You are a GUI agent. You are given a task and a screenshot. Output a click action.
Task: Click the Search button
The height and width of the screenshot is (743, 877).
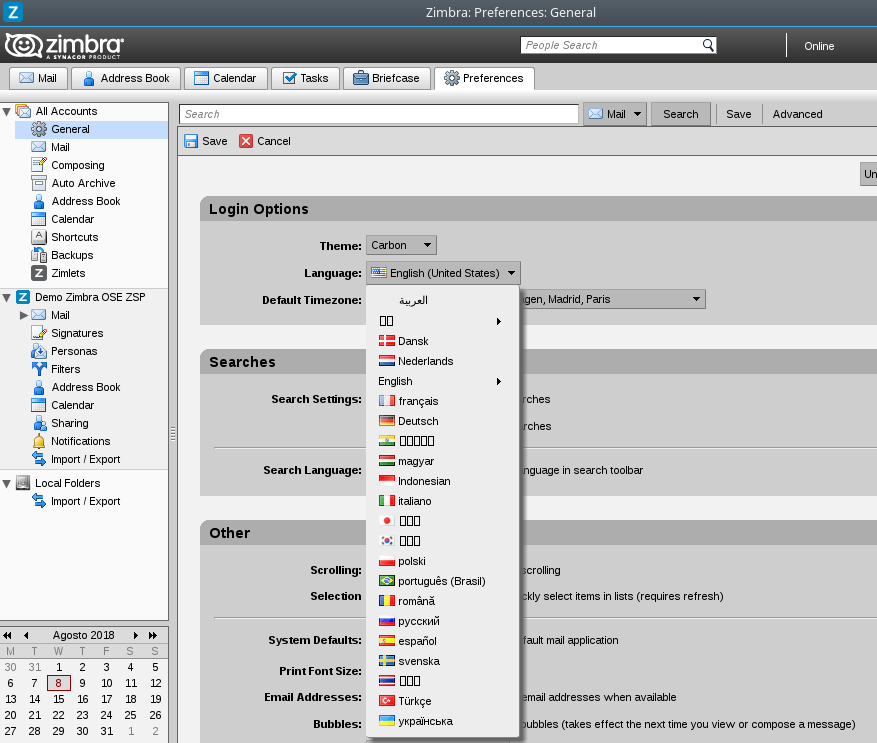click(x=681, y=114)
